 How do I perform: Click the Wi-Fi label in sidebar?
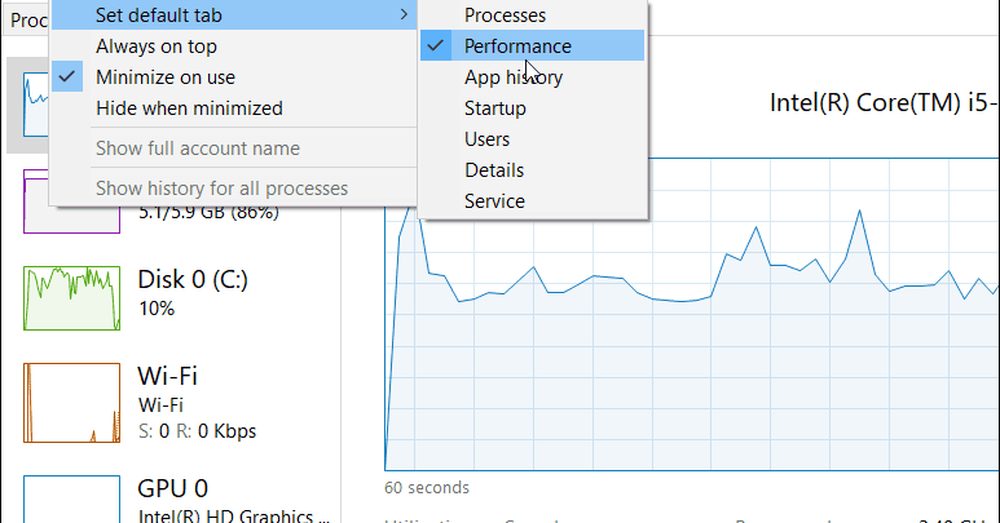pos(167,376)
